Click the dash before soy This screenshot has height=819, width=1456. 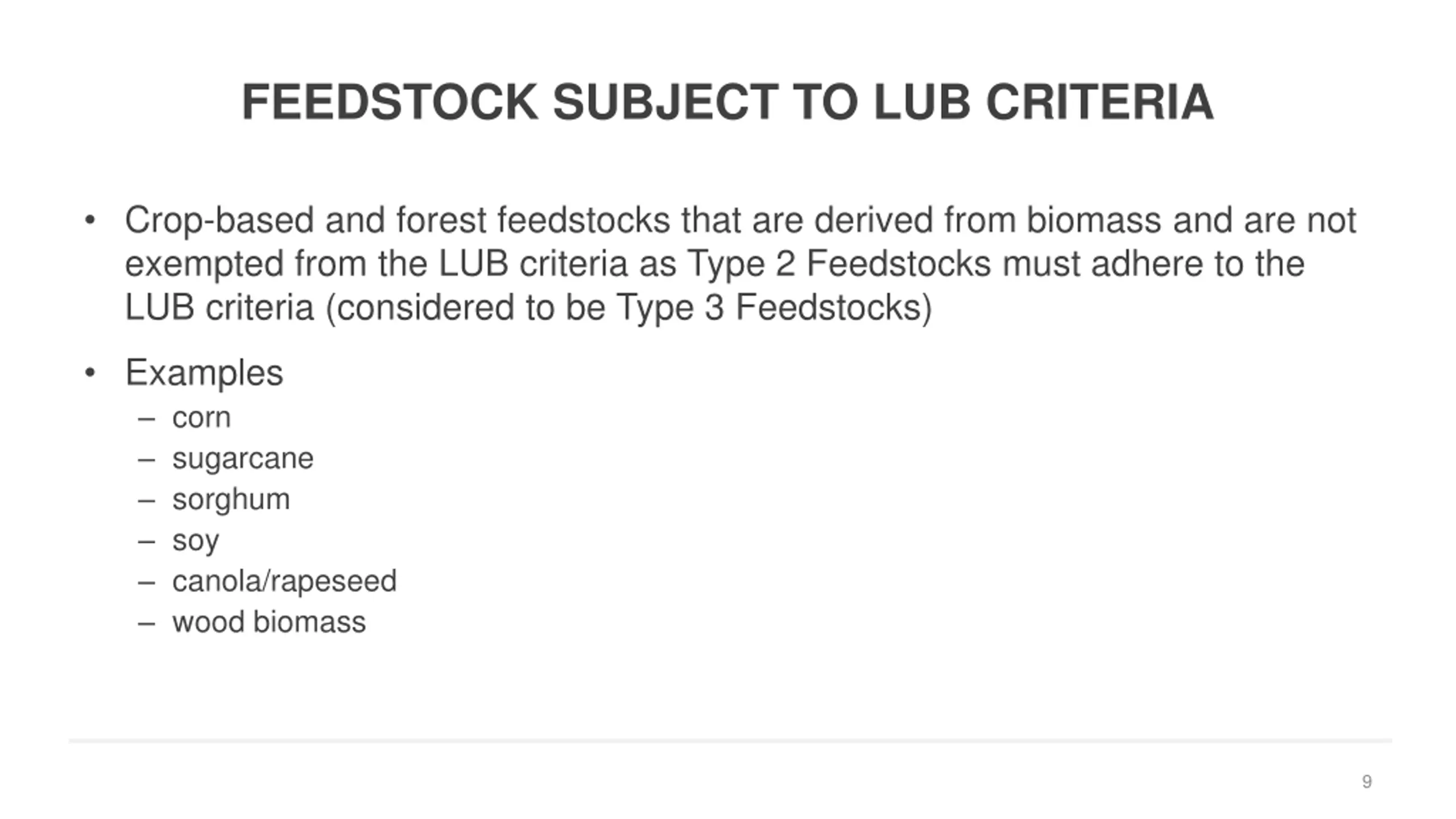tap(146, 542)
